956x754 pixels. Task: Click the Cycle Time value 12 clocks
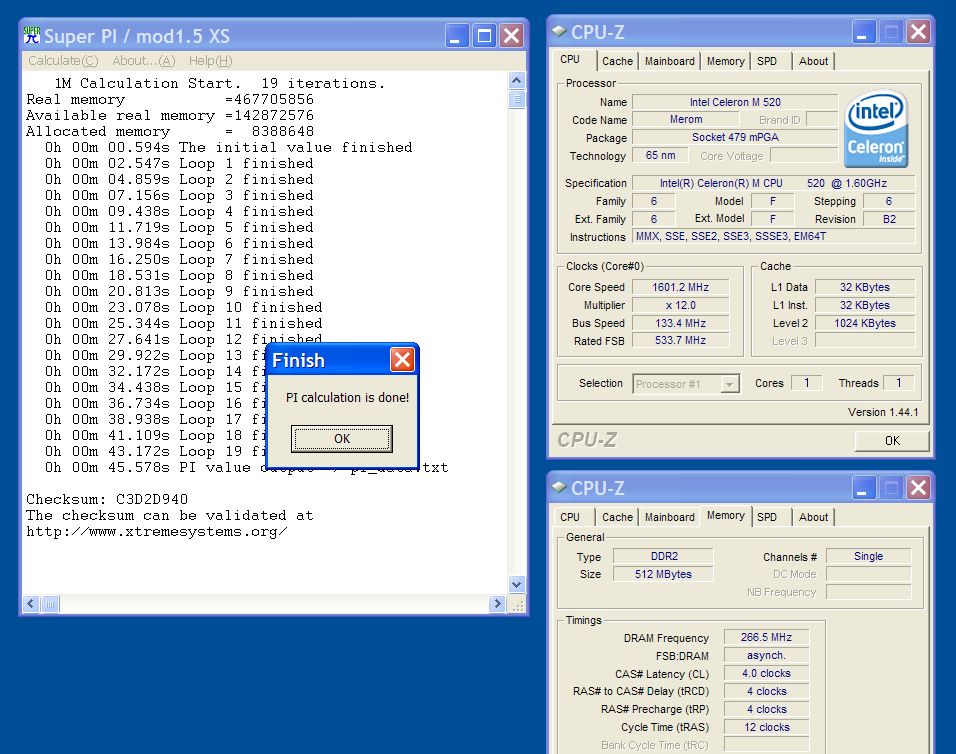point(766,727)
